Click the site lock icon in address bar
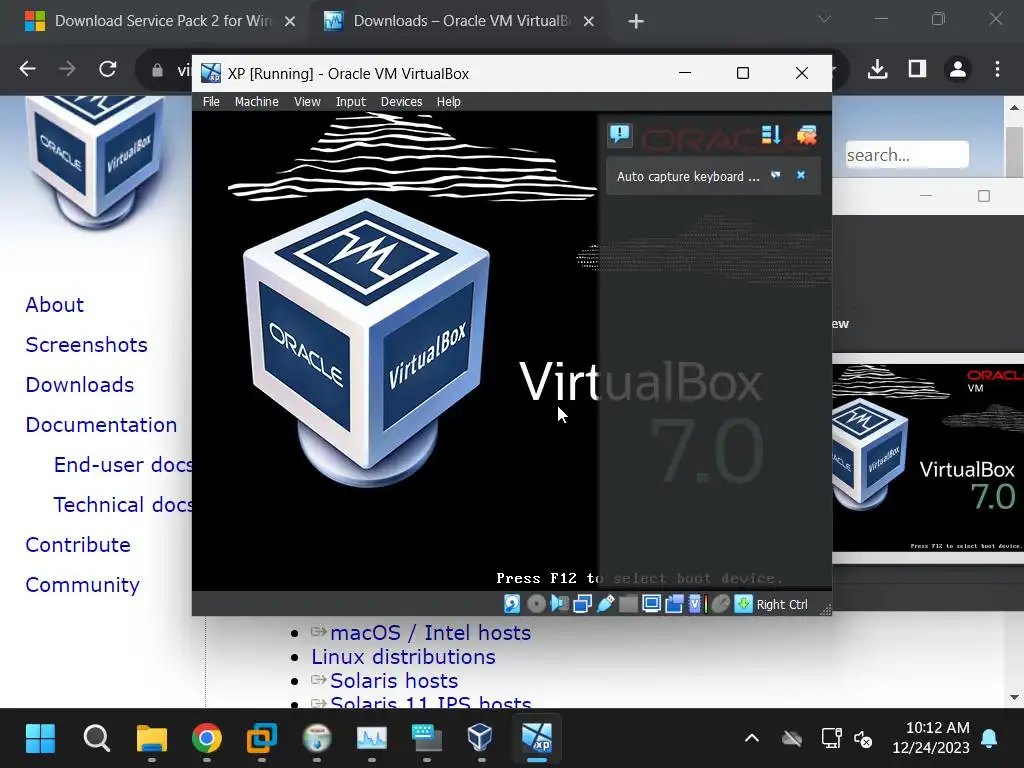Viewport: 1024px width, 768px height. [x=157, y=70]
